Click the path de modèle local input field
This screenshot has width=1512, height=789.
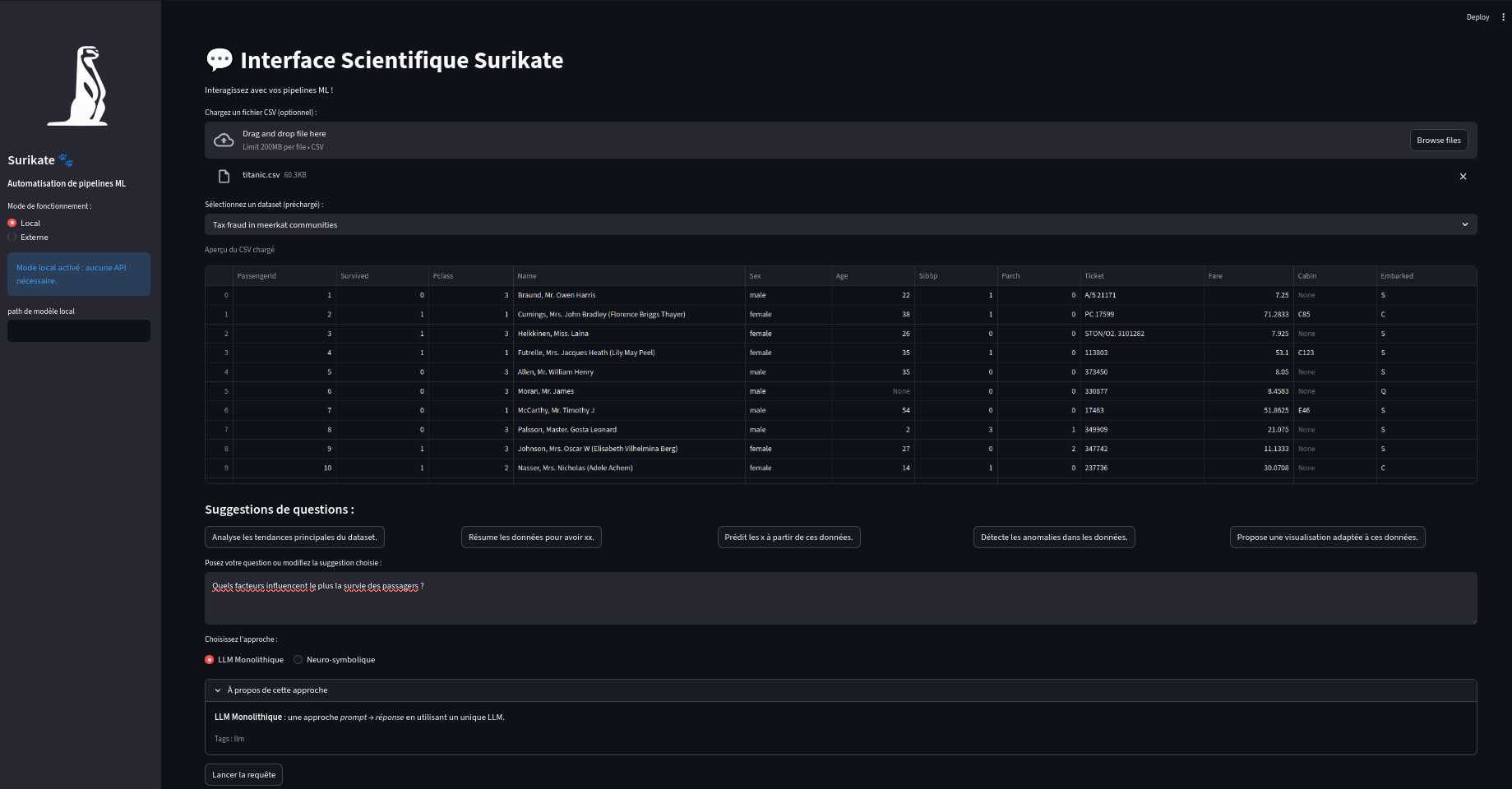pyautogui.click(x=78, y=330)
